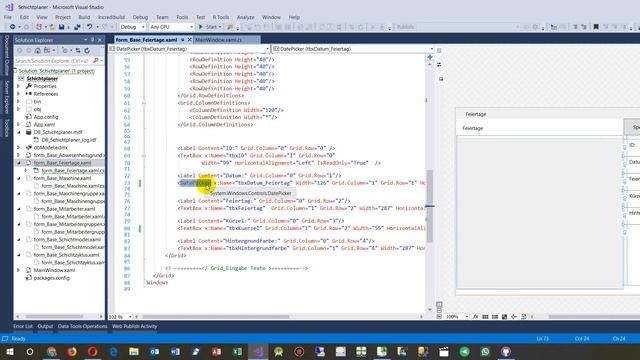This screenshot has height=360, width=640.
Task: Open the Tools menu
Action: point(182,17)
